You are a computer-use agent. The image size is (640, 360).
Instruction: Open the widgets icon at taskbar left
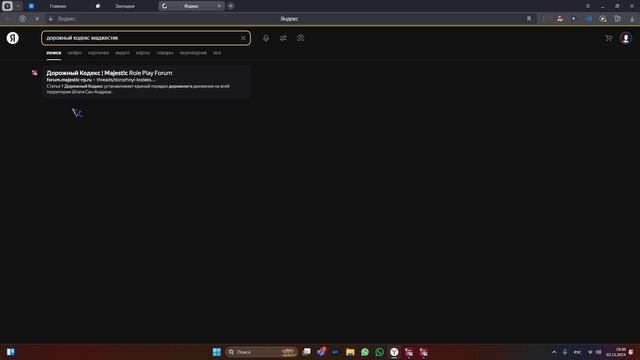11,352
